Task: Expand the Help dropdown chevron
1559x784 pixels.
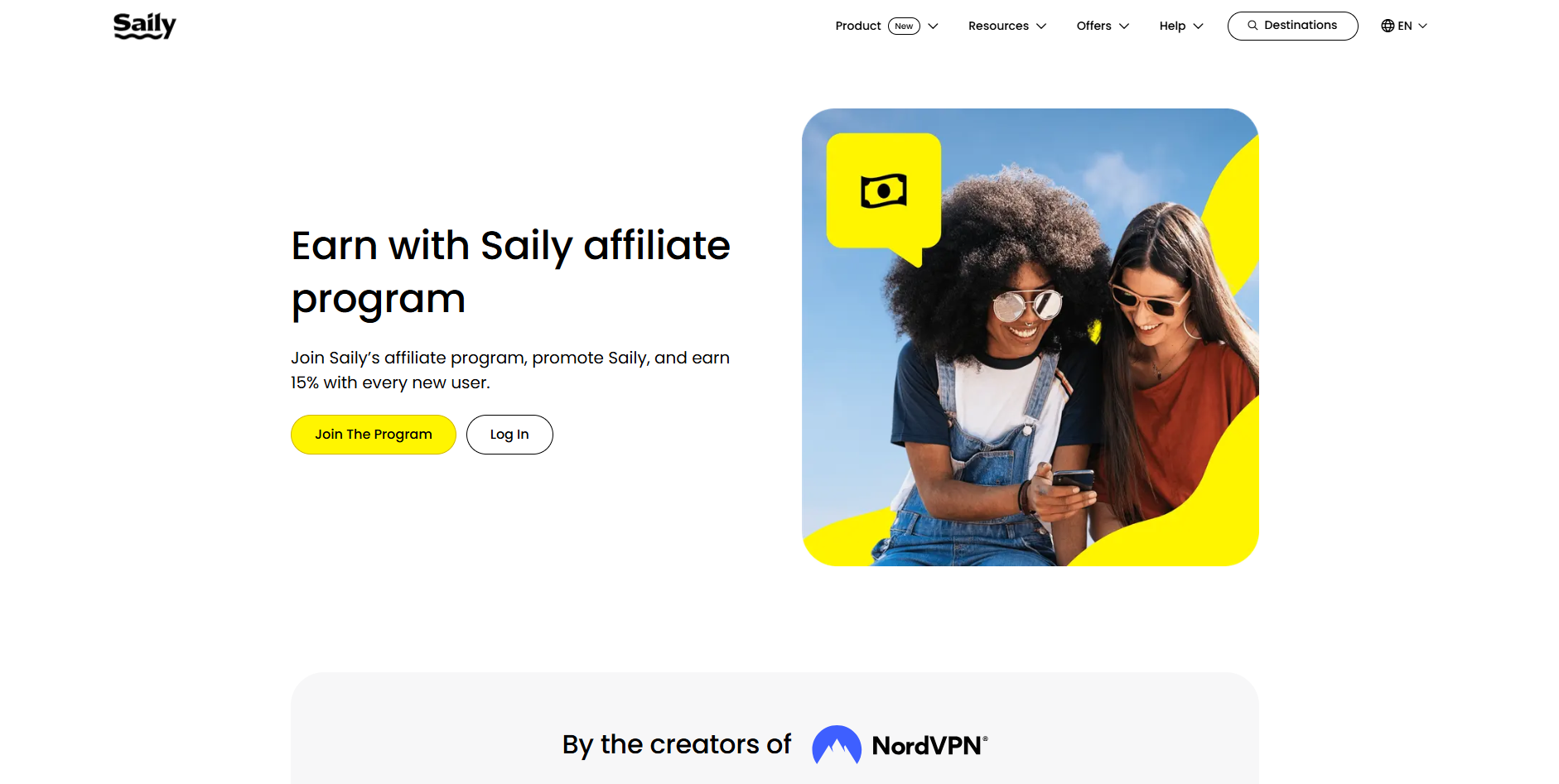Action: [1198, 26]
